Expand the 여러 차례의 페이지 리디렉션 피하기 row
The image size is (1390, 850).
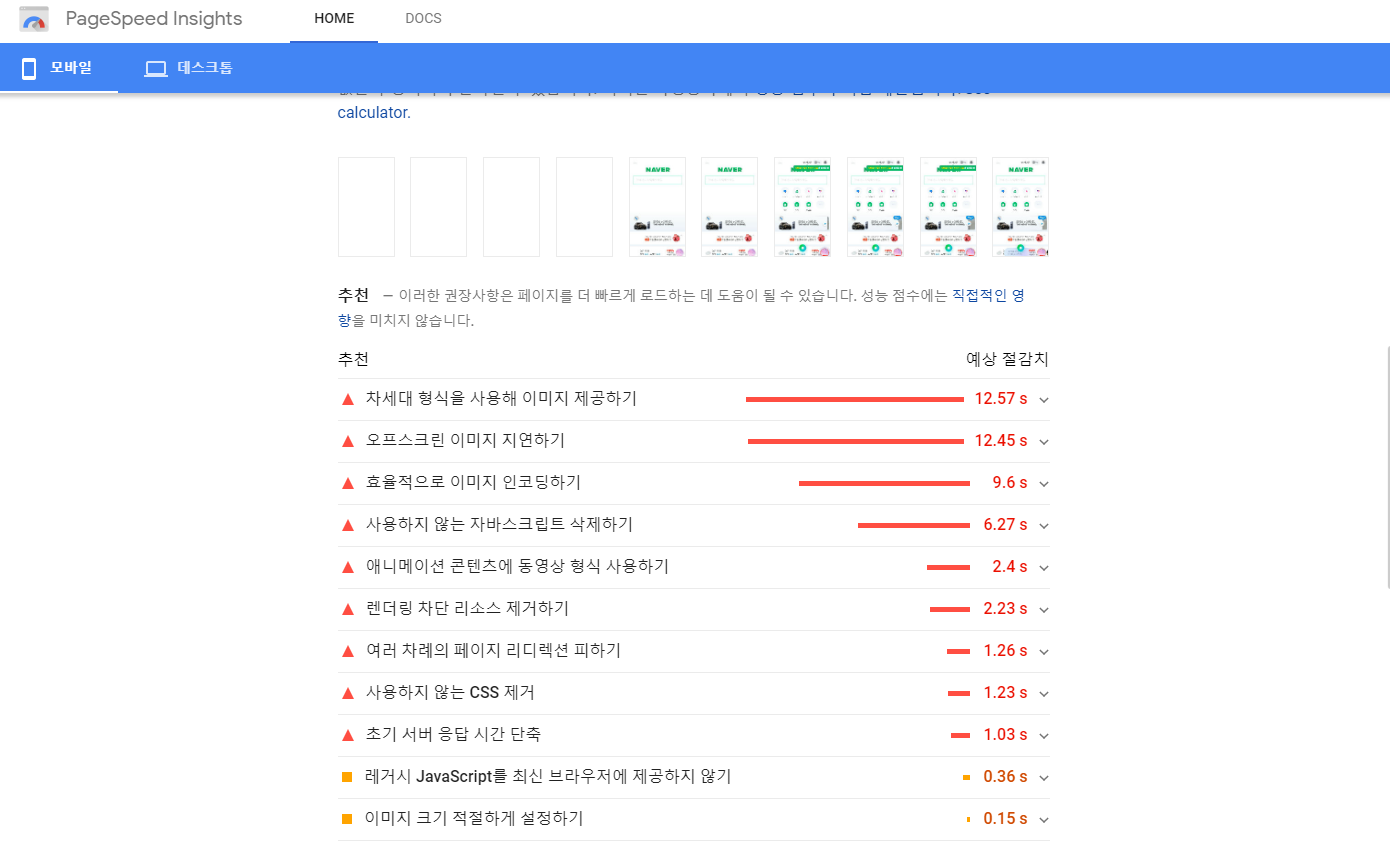pyautogui.click(x=1043, y=650)
